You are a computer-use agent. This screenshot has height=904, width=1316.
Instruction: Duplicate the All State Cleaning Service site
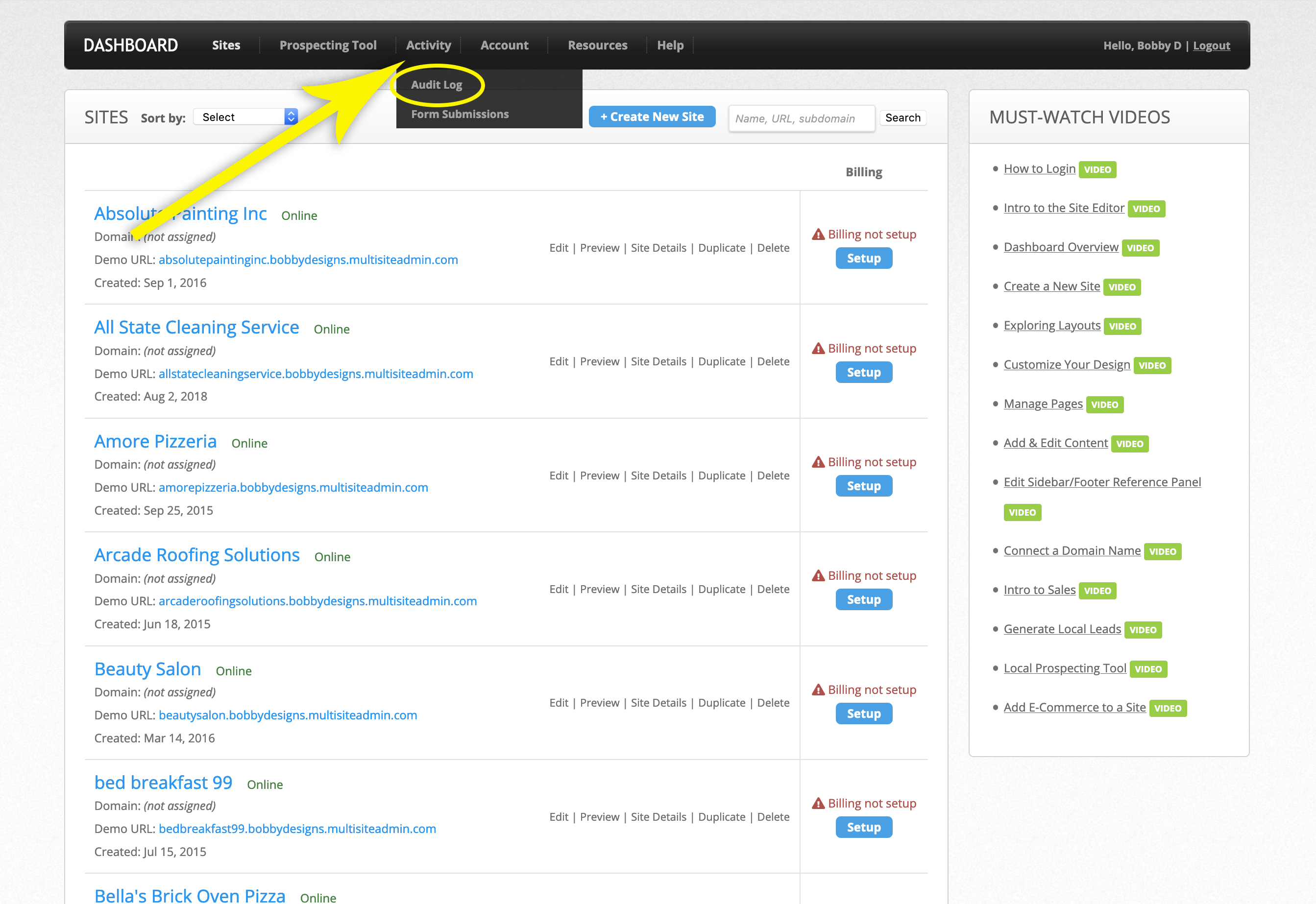pos(722,362)
